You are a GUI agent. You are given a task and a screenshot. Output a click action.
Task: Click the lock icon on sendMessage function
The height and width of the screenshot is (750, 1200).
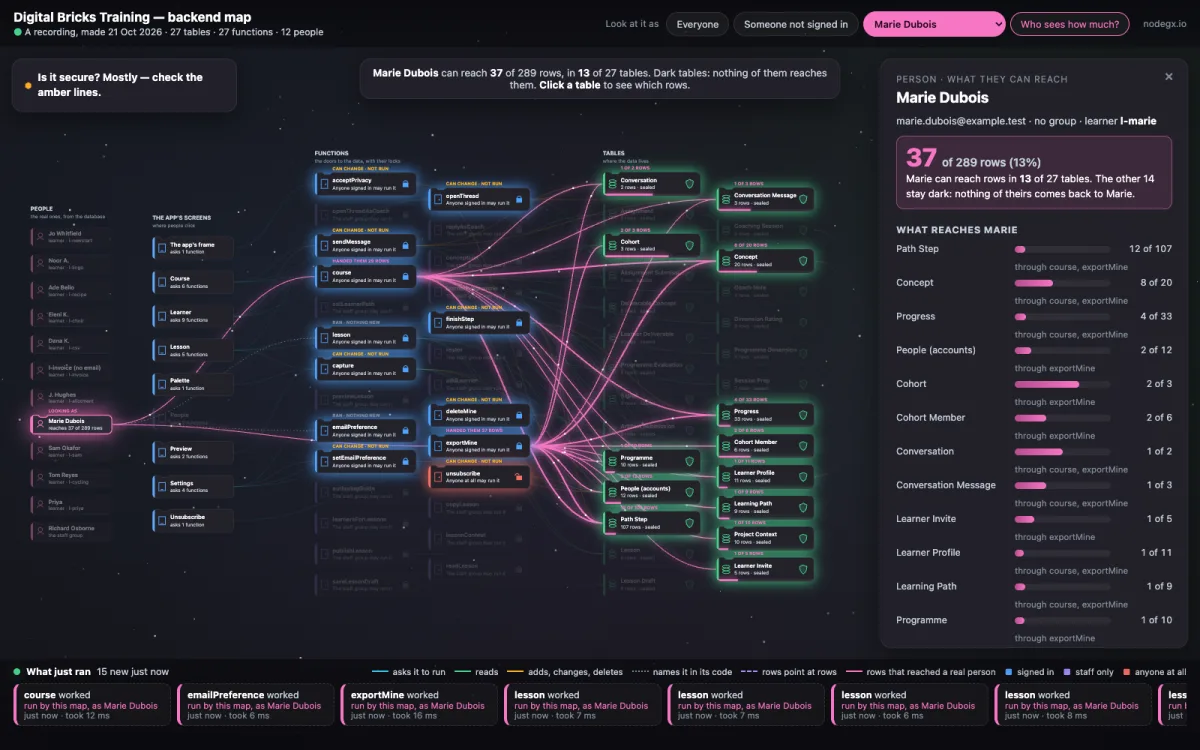405,245
